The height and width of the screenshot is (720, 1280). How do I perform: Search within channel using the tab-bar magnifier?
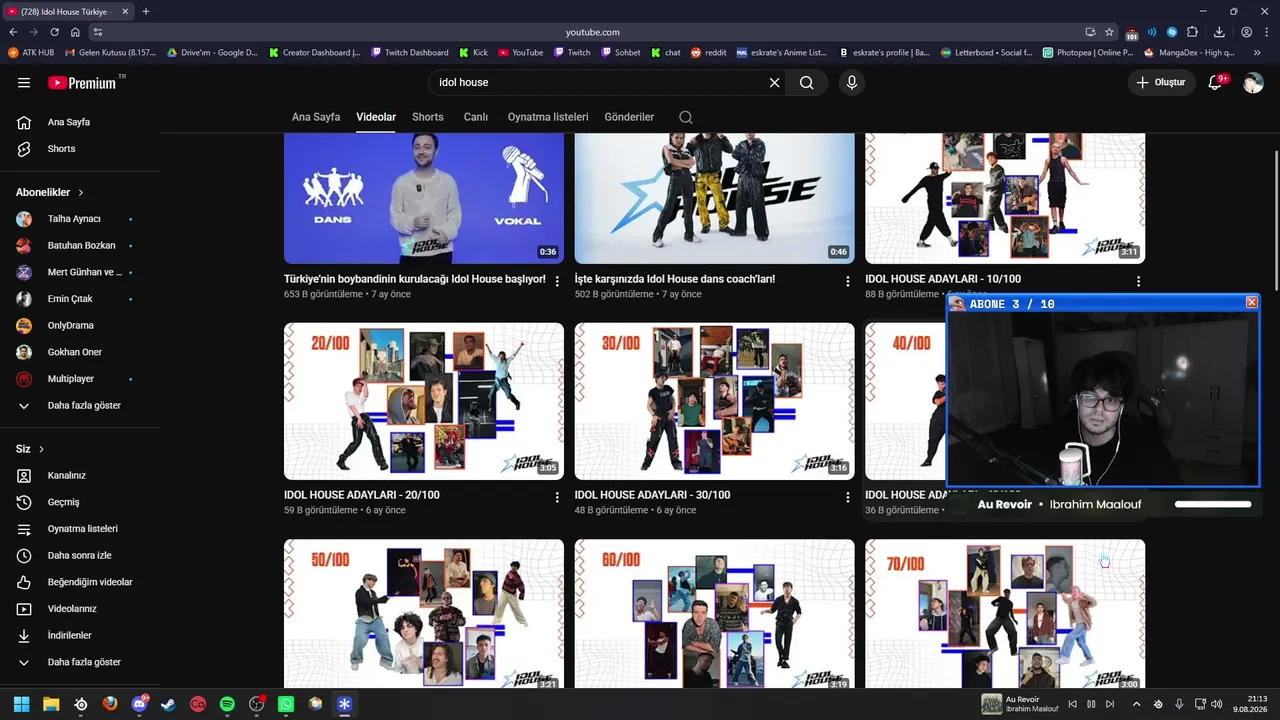tap(686, 117)
